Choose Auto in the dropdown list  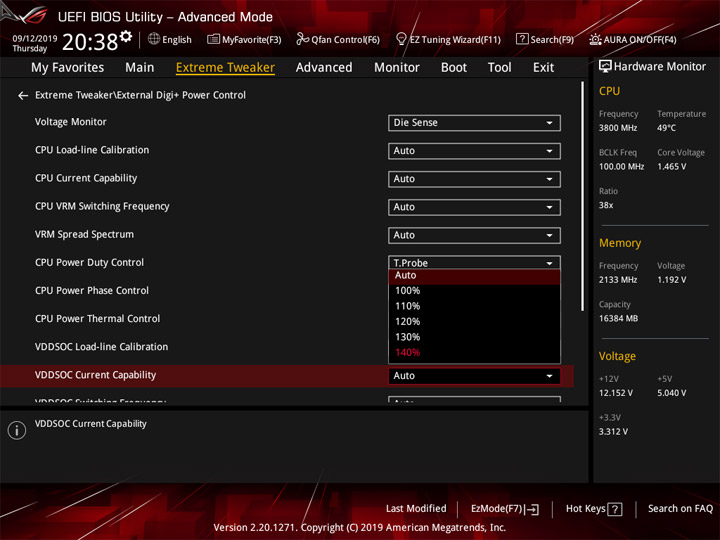click(x=474, y=276)
